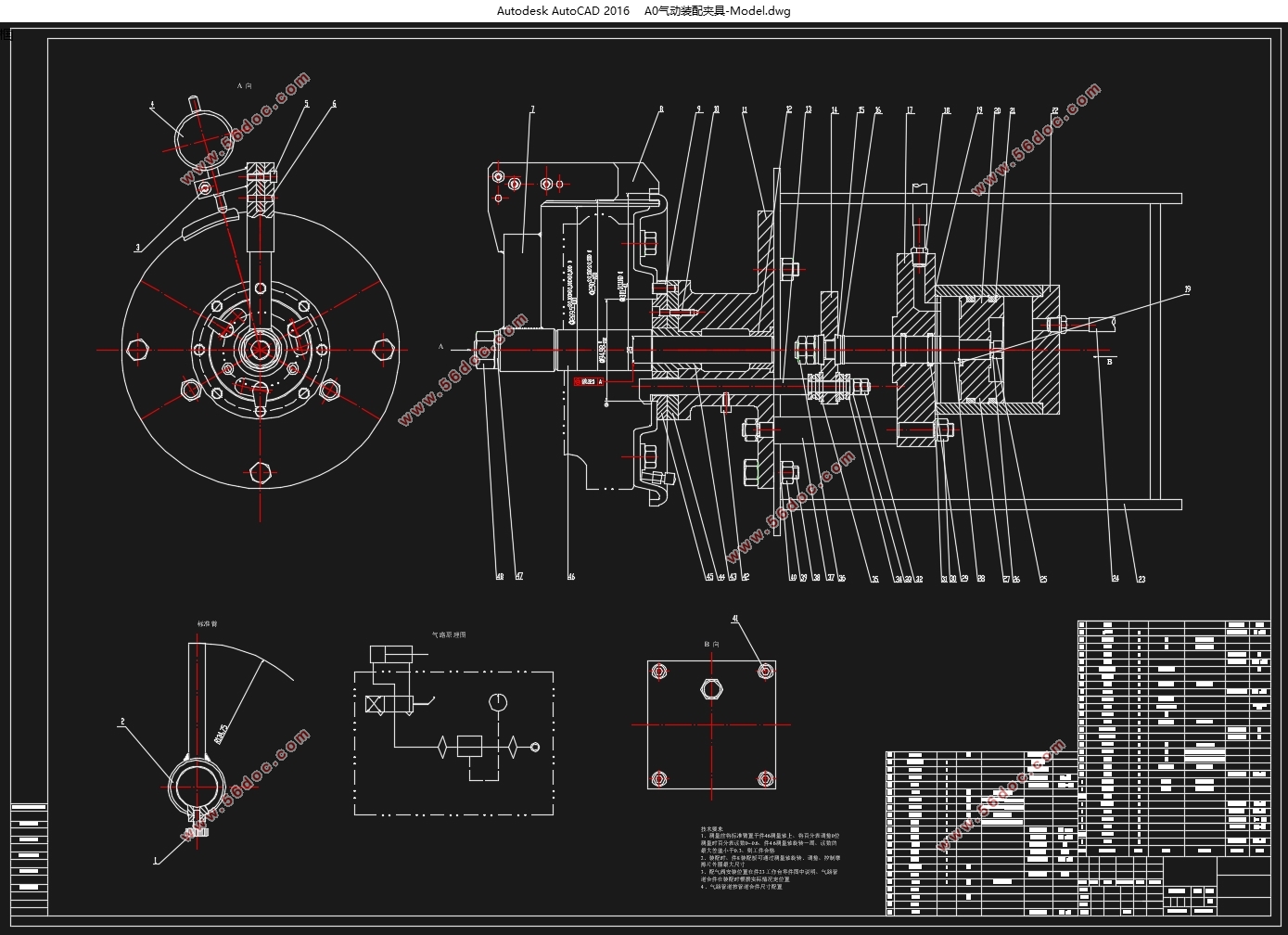Click the air source circle in the schematic
1288x935 pixels.
click(534, 747)
